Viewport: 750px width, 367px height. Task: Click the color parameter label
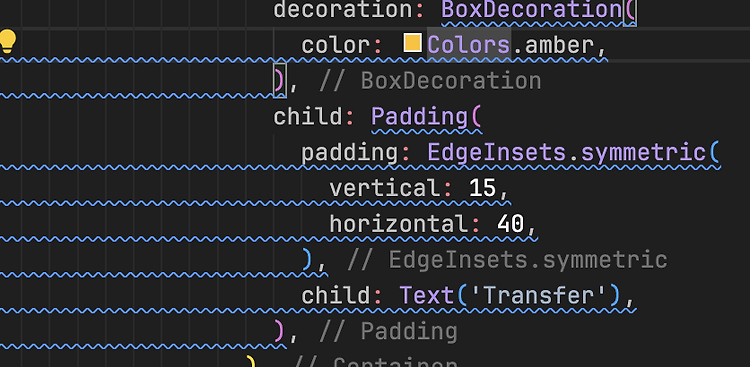click(335, 45)
